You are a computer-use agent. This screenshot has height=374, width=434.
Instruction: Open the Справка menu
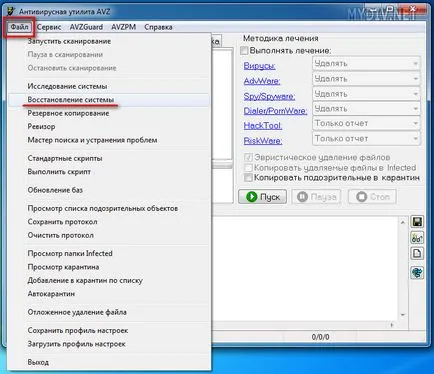pos(158,27)
